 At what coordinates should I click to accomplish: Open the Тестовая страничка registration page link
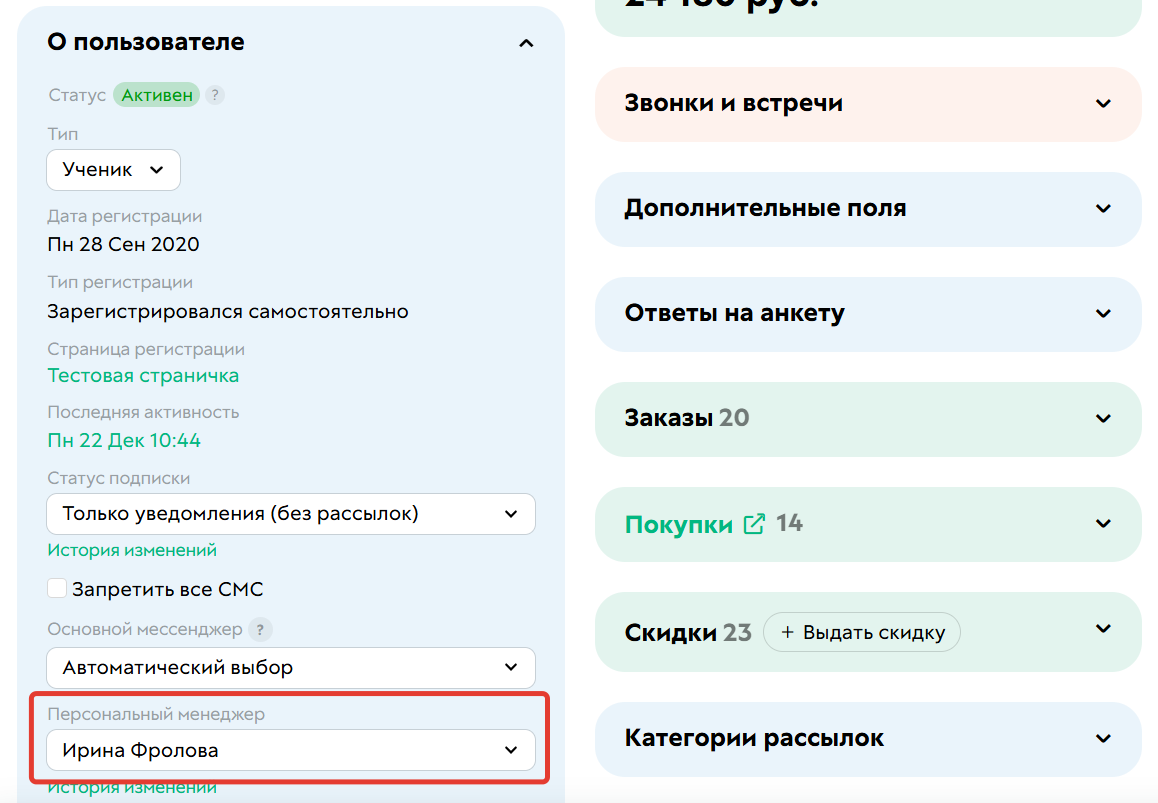143,374
